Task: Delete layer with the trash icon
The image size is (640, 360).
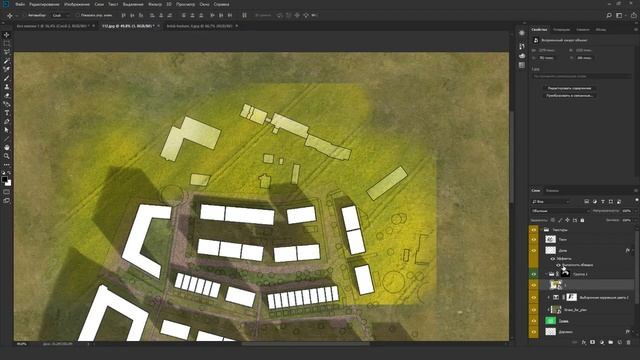Action: point(629,342)
